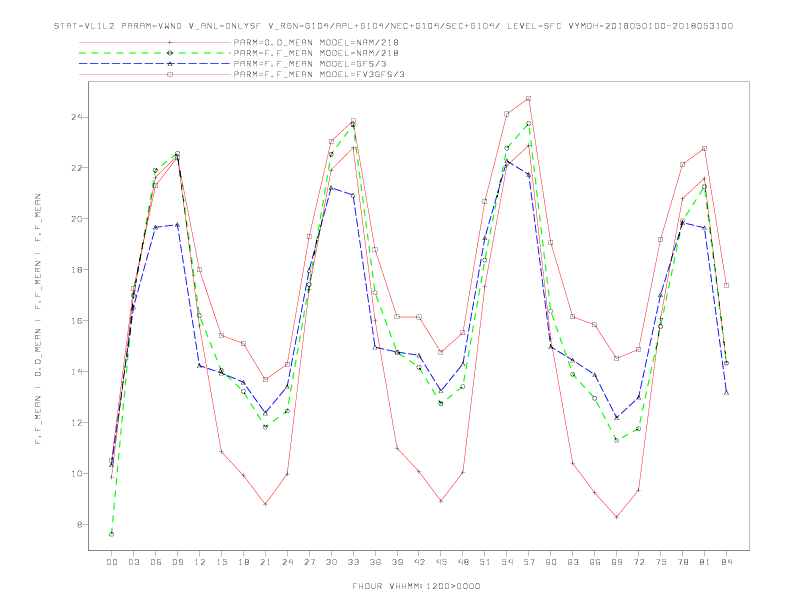
Task: Click x-axis tick label 03
Action: pyautogui.click(x=133, y=562)
